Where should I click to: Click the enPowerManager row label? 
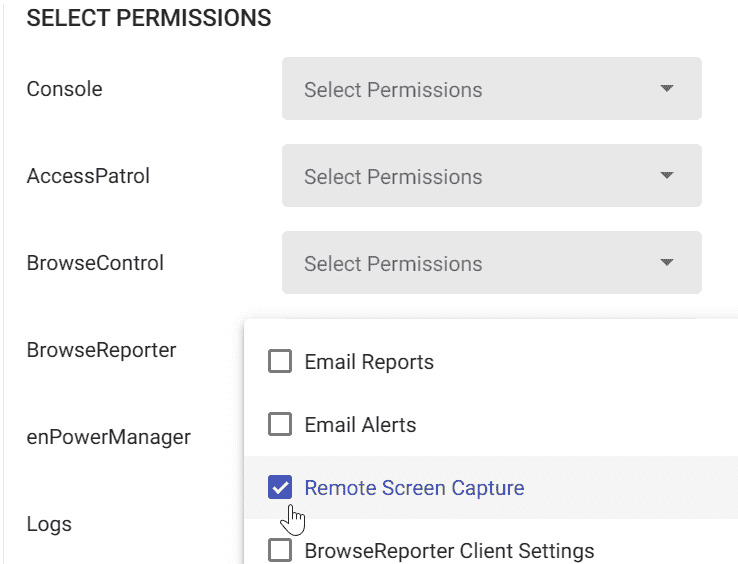coord(109,437)
